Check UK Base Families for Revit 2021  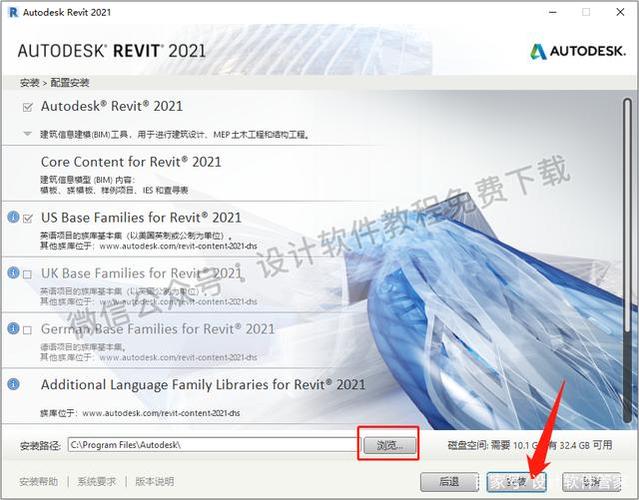point(27,274)
